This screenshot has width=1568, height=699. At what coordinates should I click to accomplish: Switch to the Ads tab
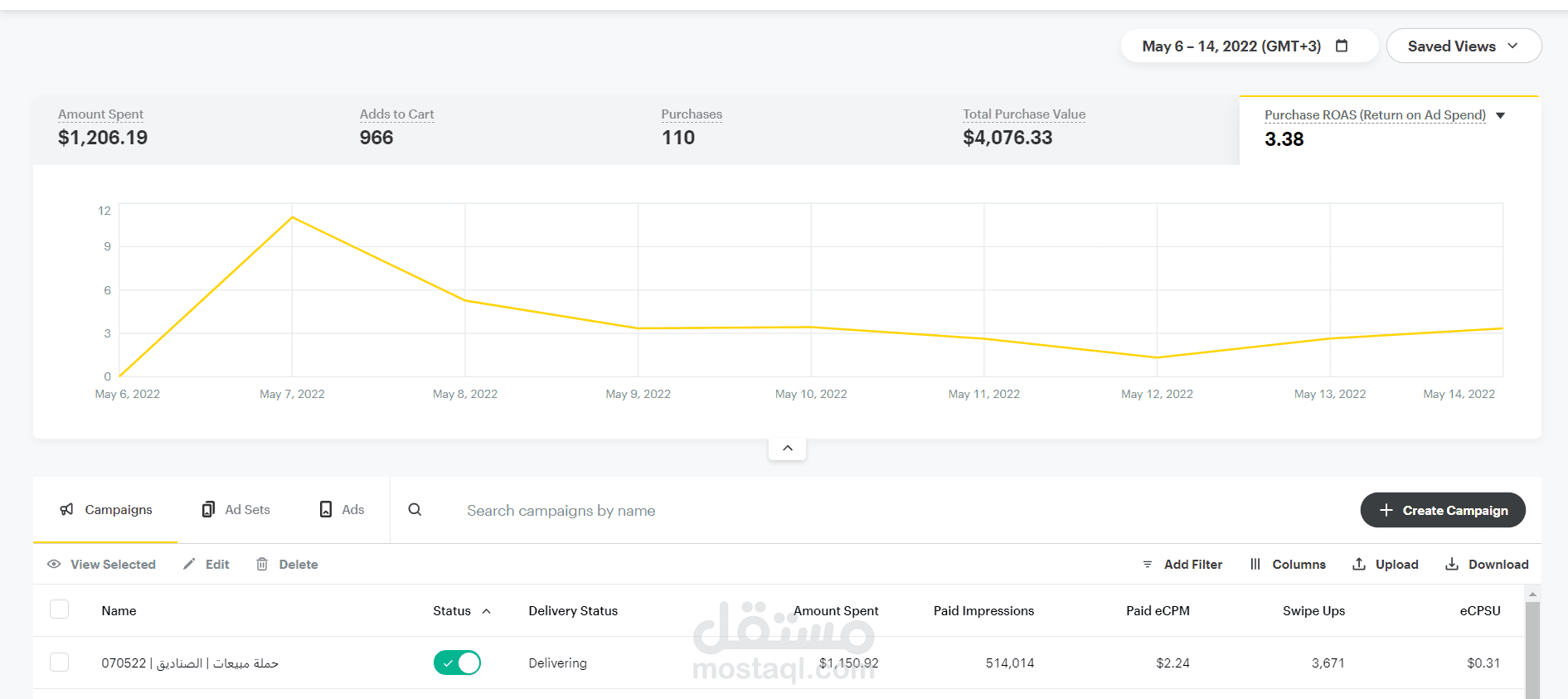click(x=342, y=510)
